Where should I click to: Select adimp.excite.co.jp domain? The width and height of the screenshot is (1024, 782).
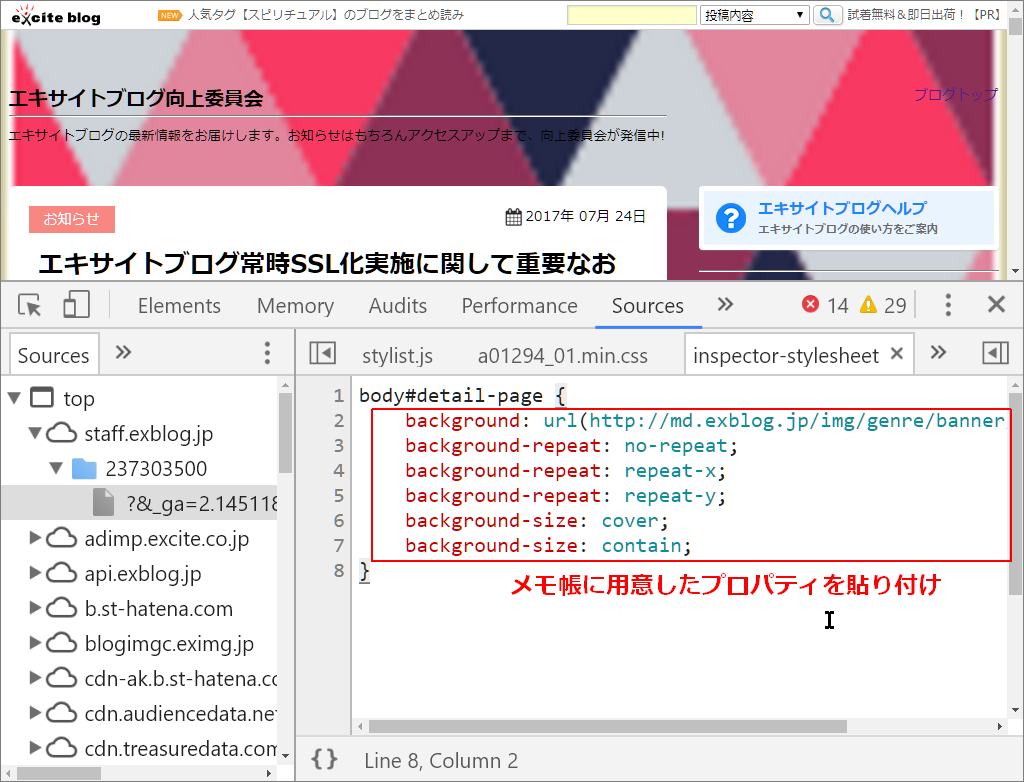[167, 539]
